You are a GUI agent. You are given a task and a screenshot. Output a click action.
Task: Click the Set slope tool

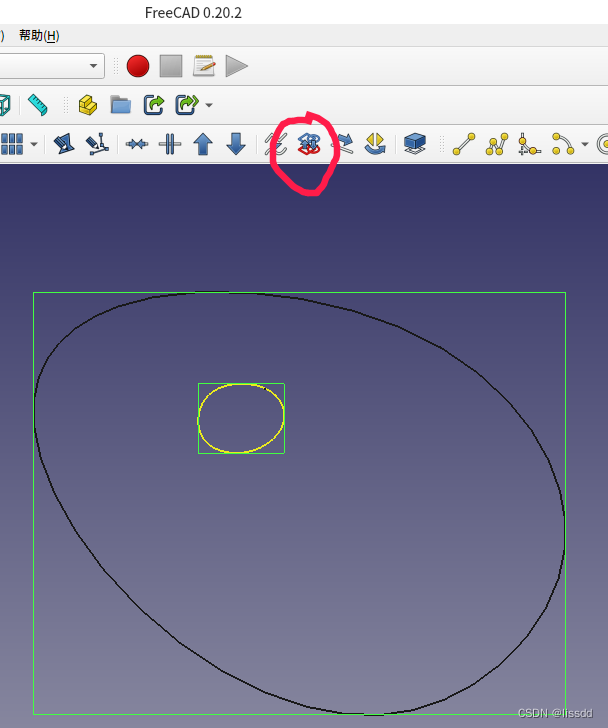pos(343,144)
